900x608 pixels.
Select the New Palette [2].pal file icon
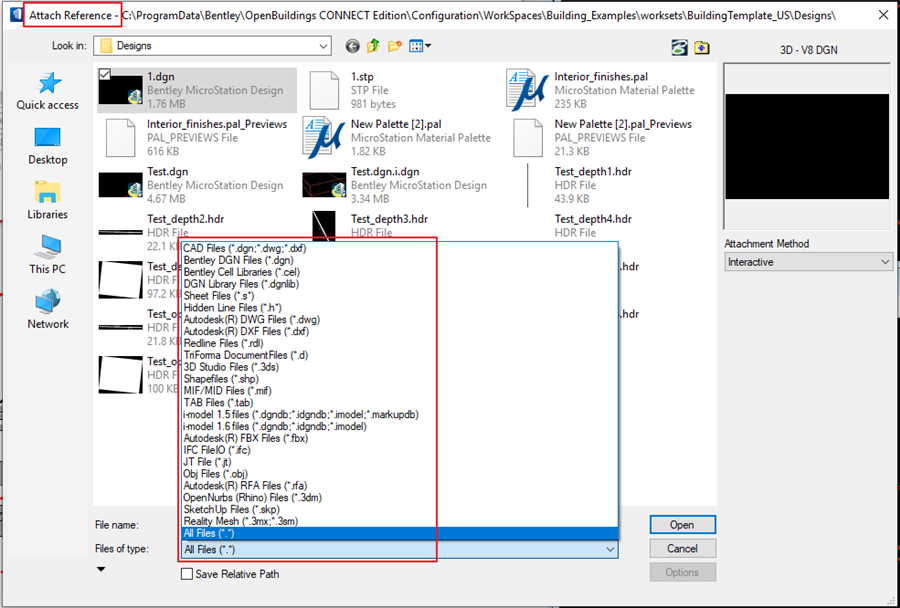pos(324,138)
